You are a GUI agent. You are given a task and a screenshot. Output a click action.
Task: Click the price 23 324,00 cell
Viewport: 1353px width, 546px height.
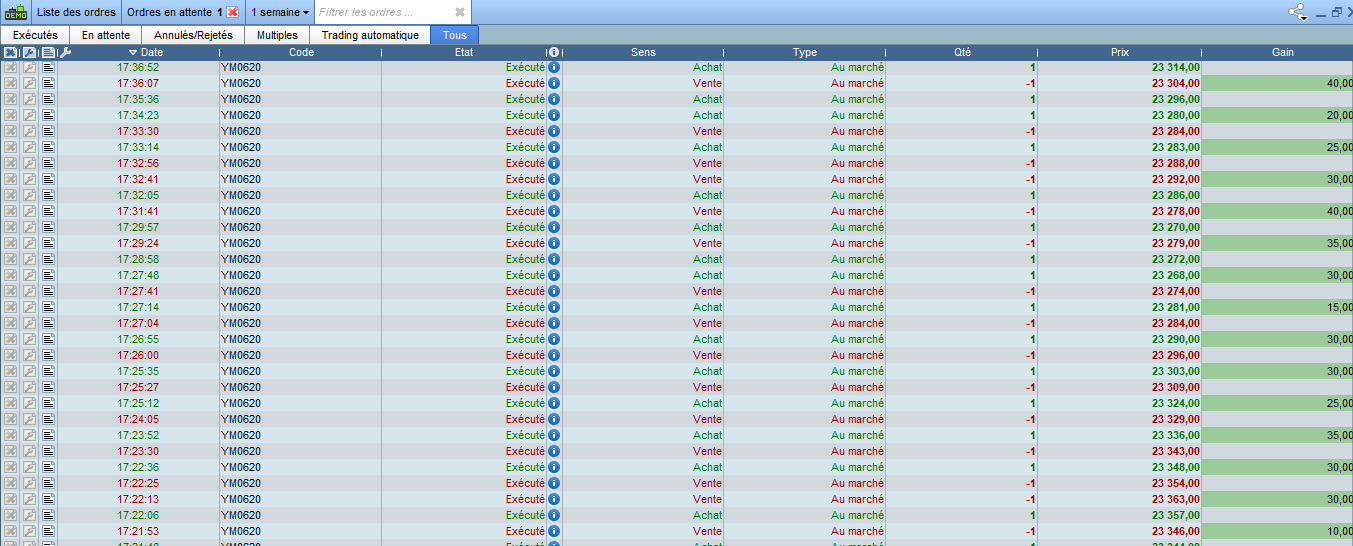1176,403
